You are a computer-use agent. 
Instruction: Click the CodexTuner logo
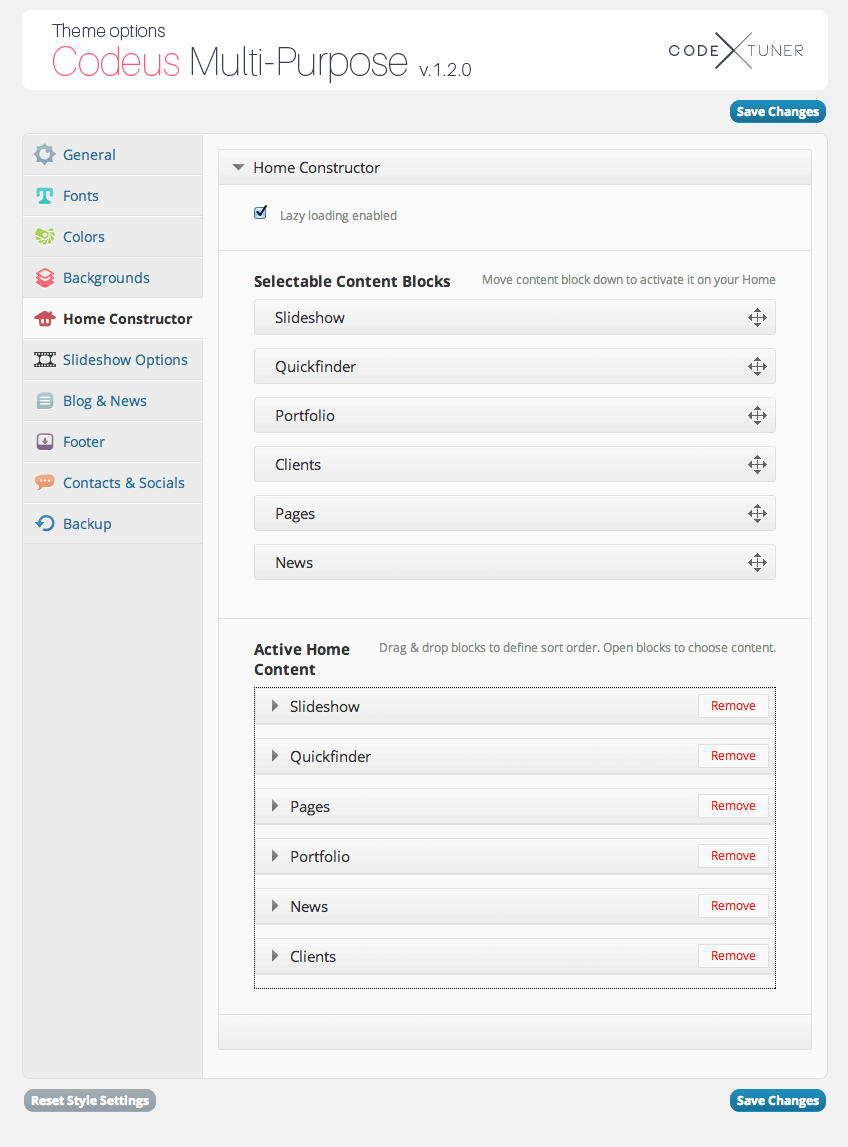(x=736, y=50)
